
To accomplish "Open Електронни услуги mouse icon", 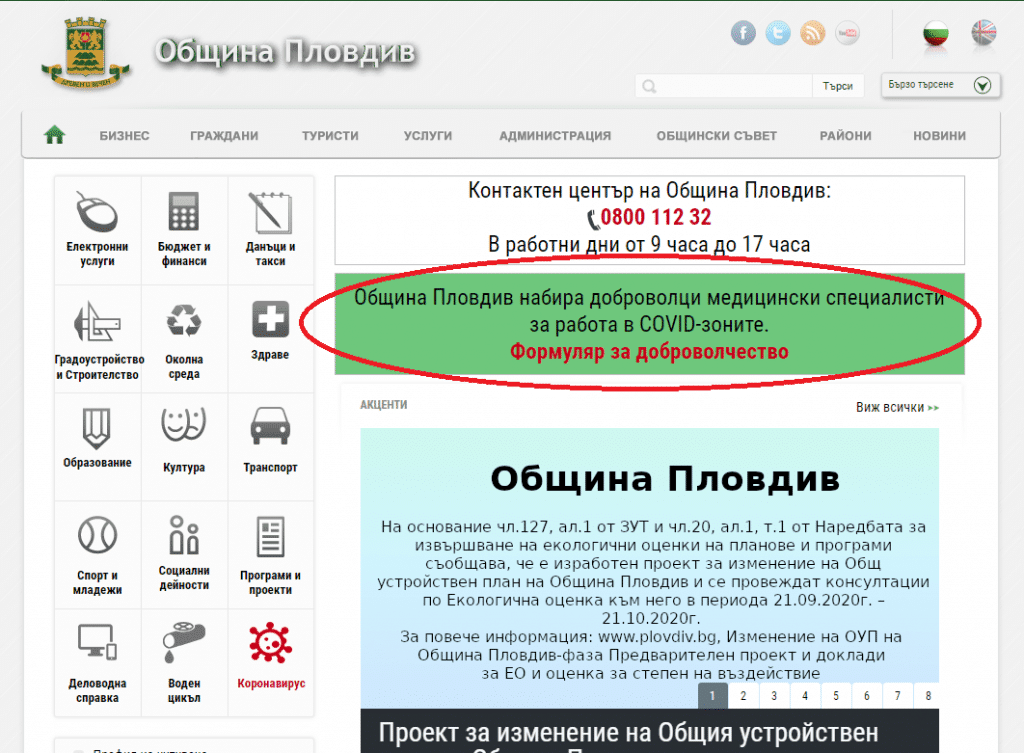I will click(x=97, y=212).
